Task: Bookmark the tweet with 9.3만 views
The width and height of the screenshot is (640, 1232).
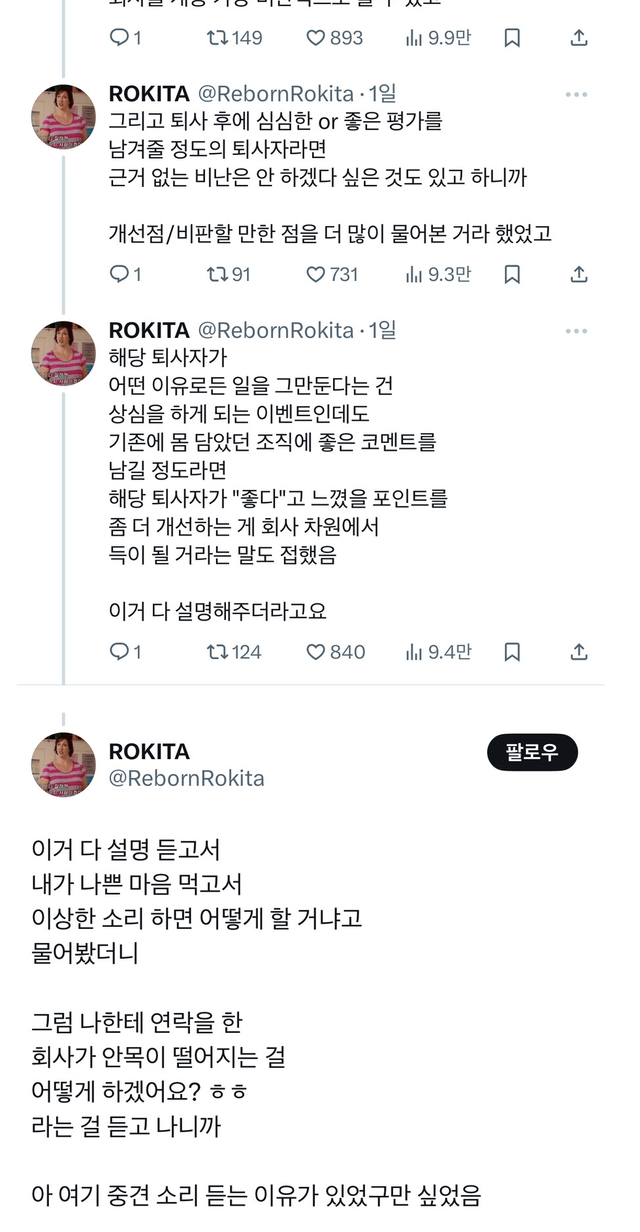Action: click(512, 274)
